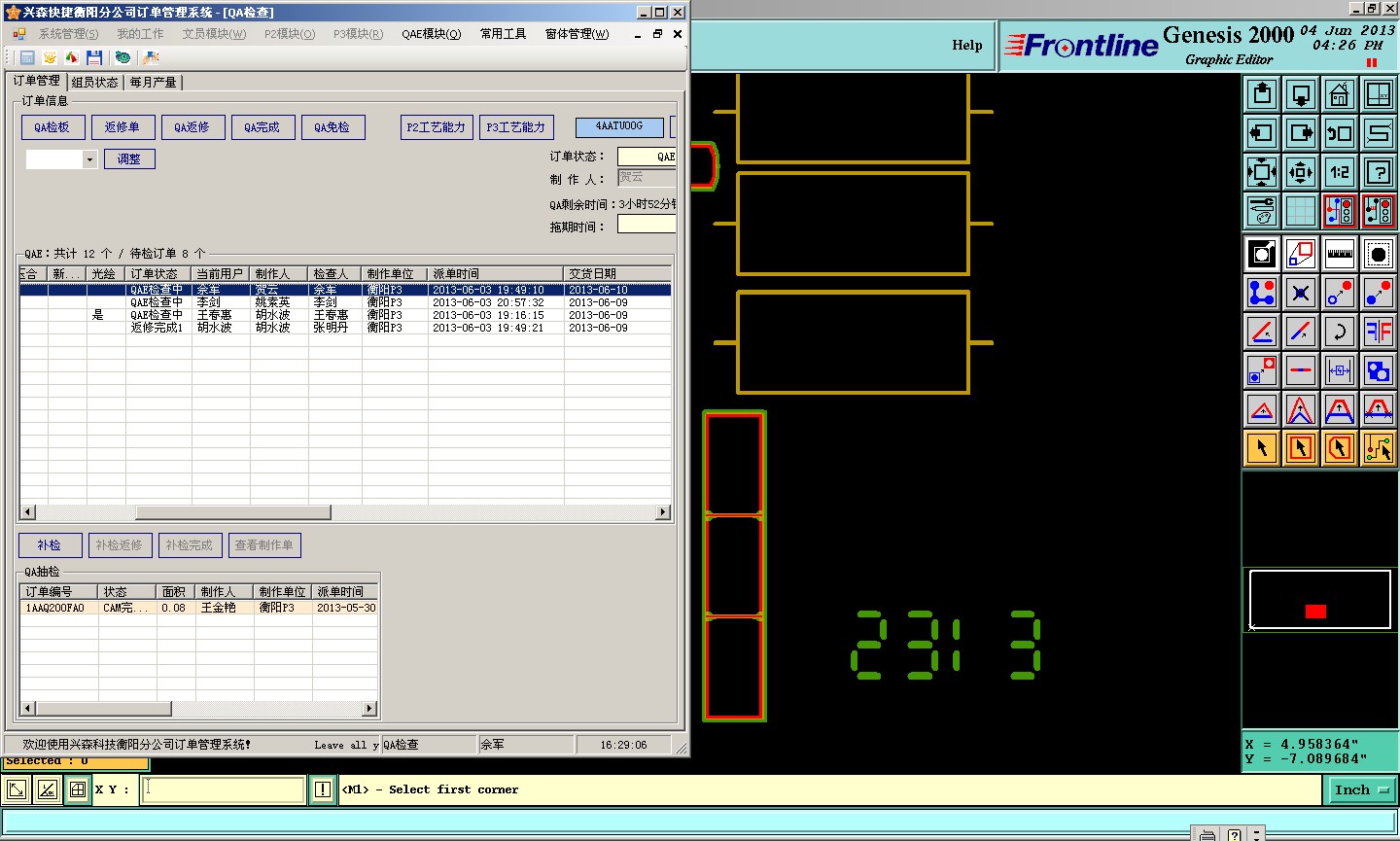Click the QA抽检 table right scroll arrow
This screenshot has height=841, width=1400.
pos(369,709)
